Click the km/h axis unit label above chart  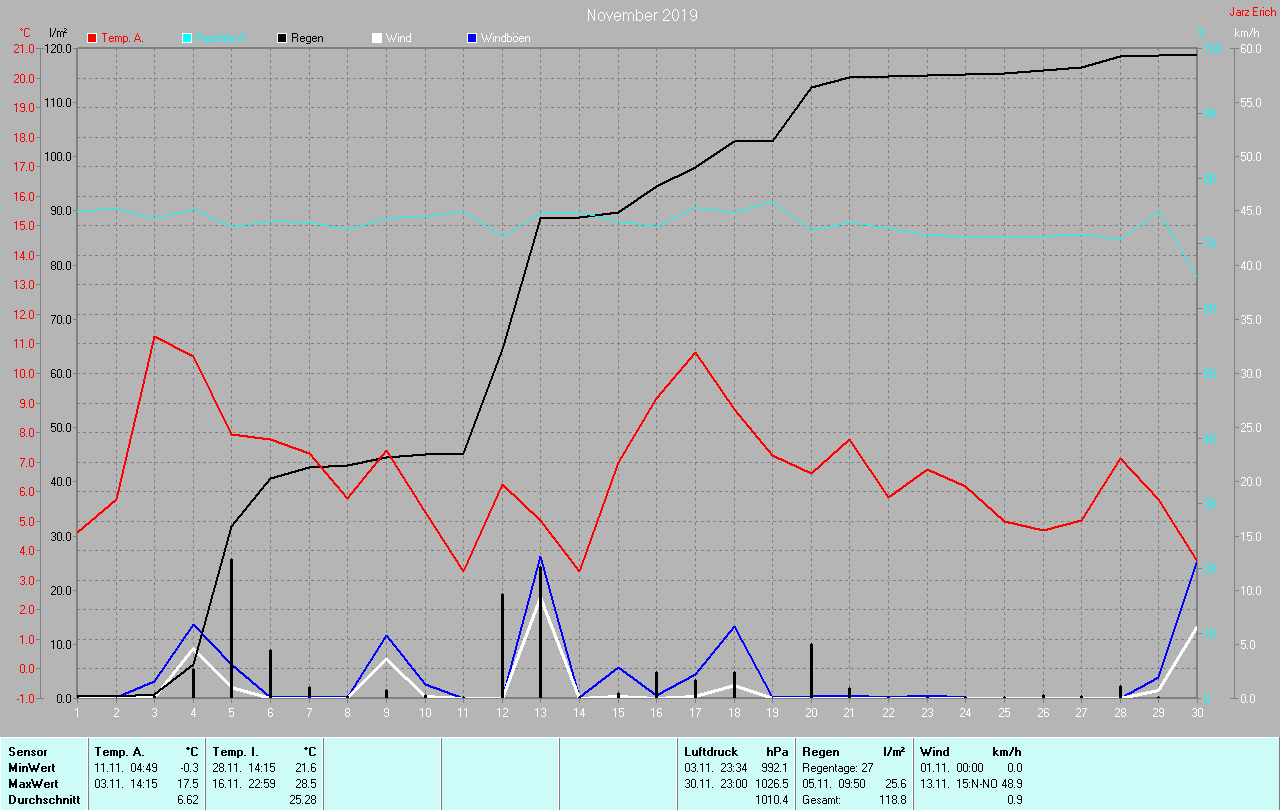1246,33
